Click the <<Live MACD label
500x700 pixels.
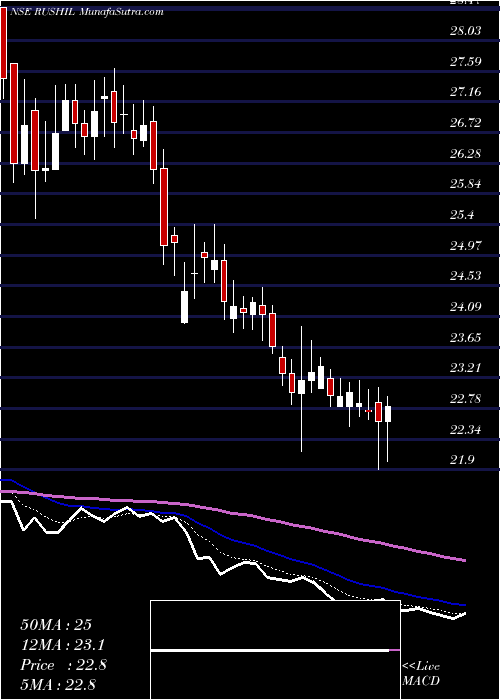tap(421, 674)
